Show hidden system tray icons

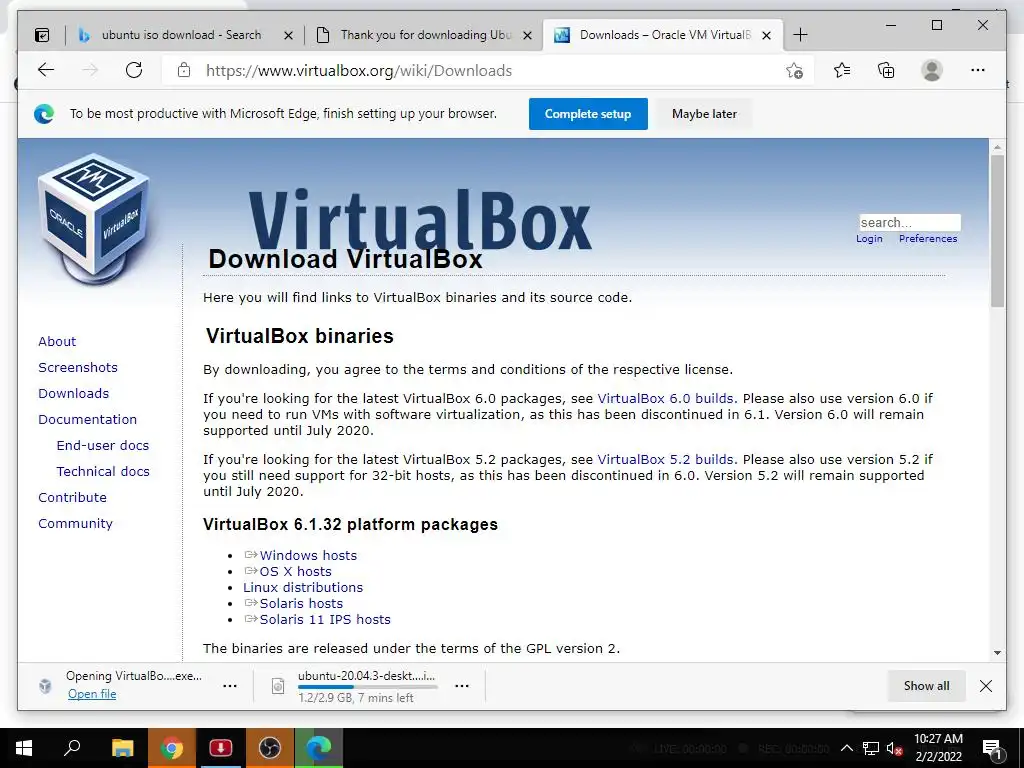[x=846, y=748]
